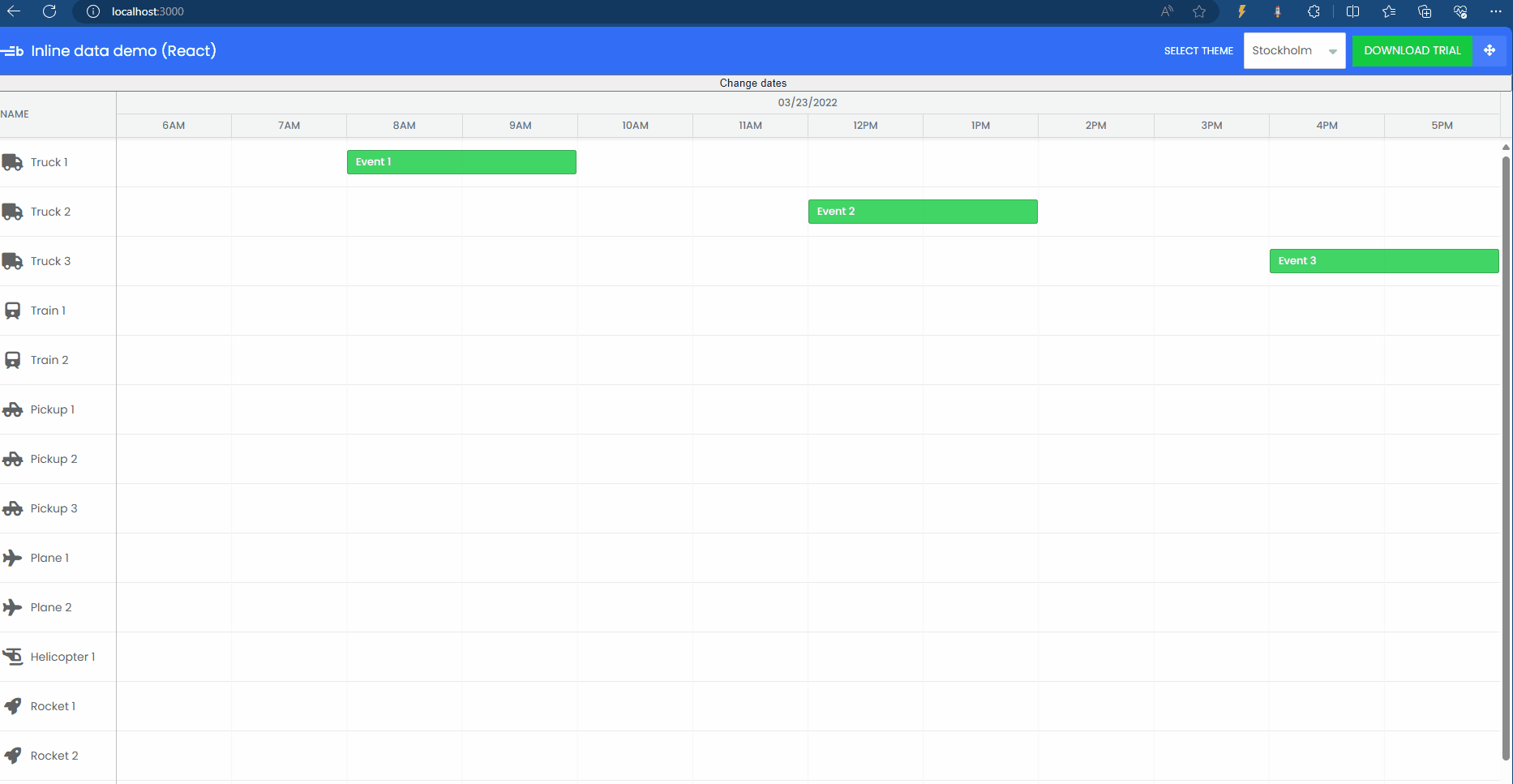
Task: Expand the Collections icon in the browser toolbar
Action: click(x=1425, y=11)
